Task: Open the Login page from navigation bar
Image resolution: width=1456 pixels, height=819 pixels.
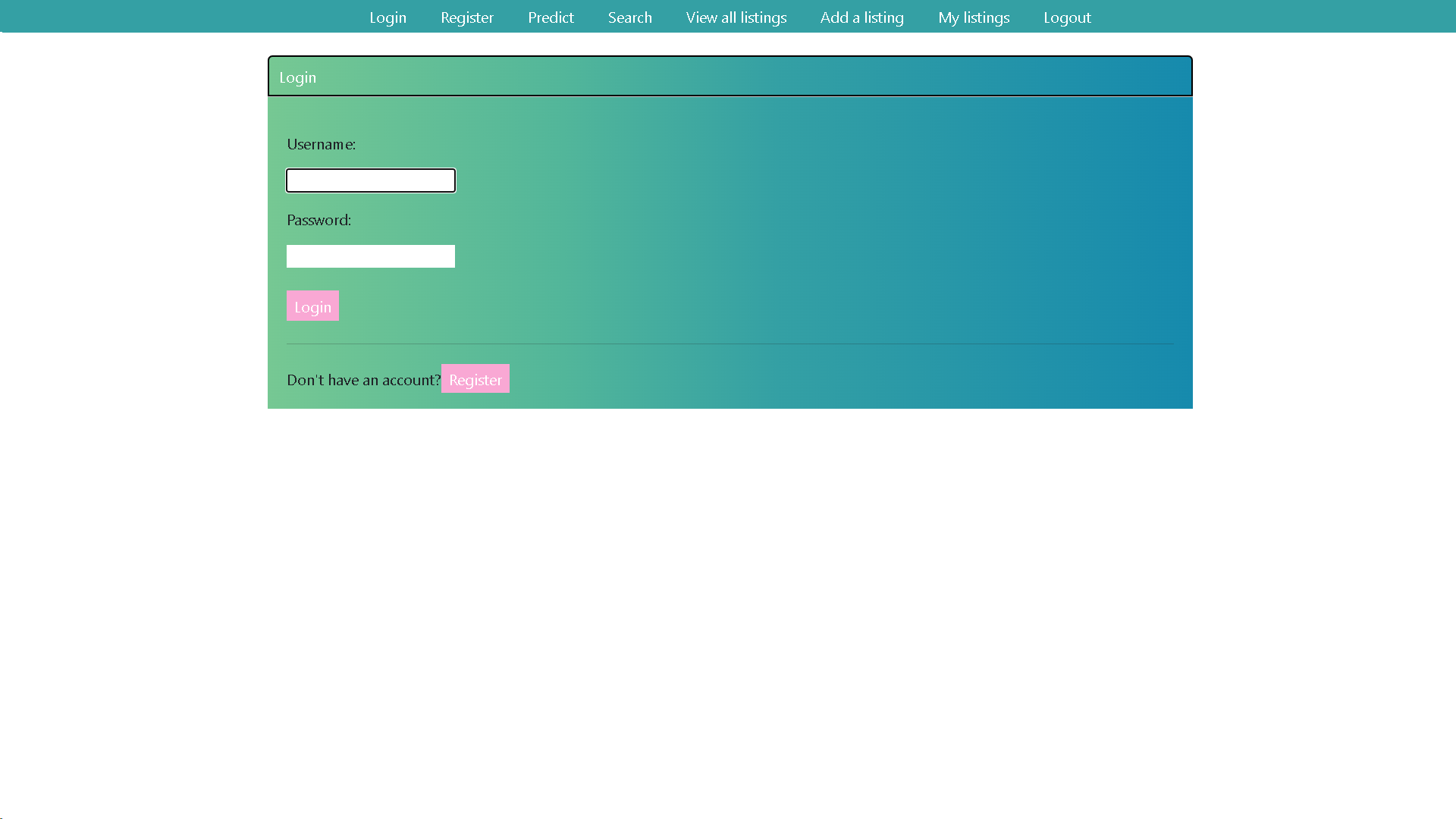Action: (x=388, y=17)
